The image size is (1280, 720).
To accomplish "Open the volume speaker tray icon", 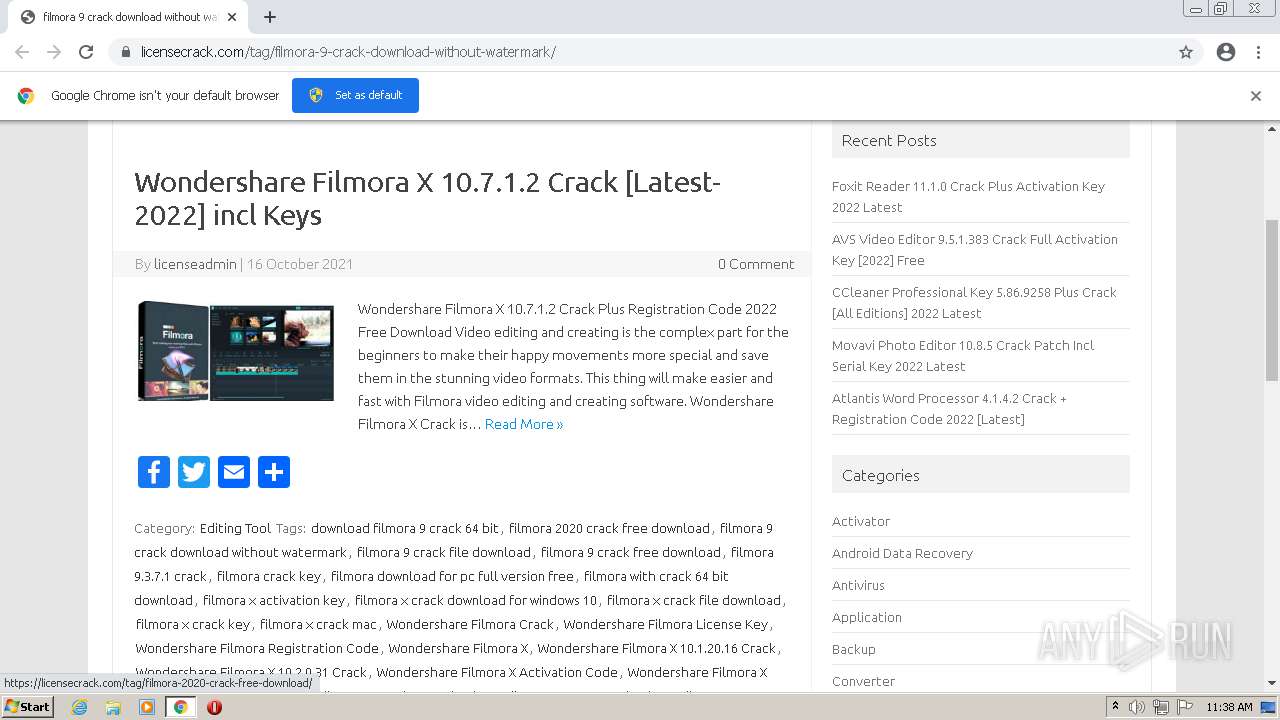I will point(1137,707).
